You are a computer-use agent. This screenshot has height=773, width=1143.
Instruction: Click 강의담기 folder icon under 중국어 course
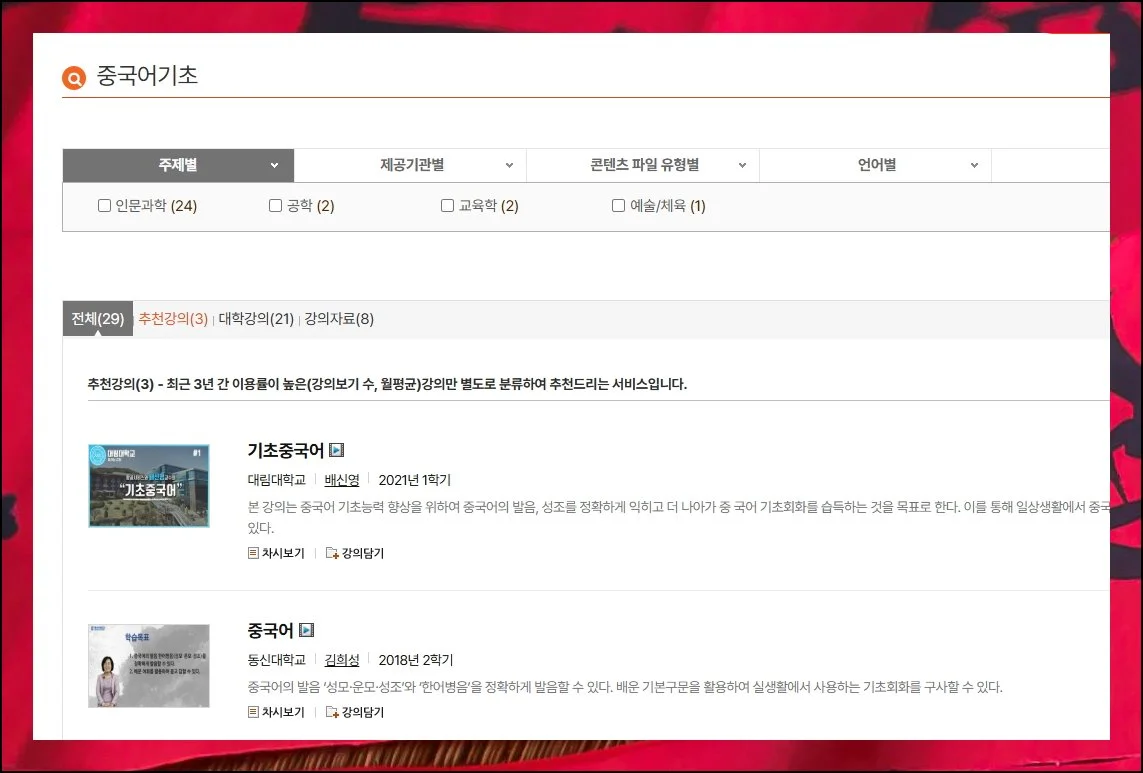point(332,712)
